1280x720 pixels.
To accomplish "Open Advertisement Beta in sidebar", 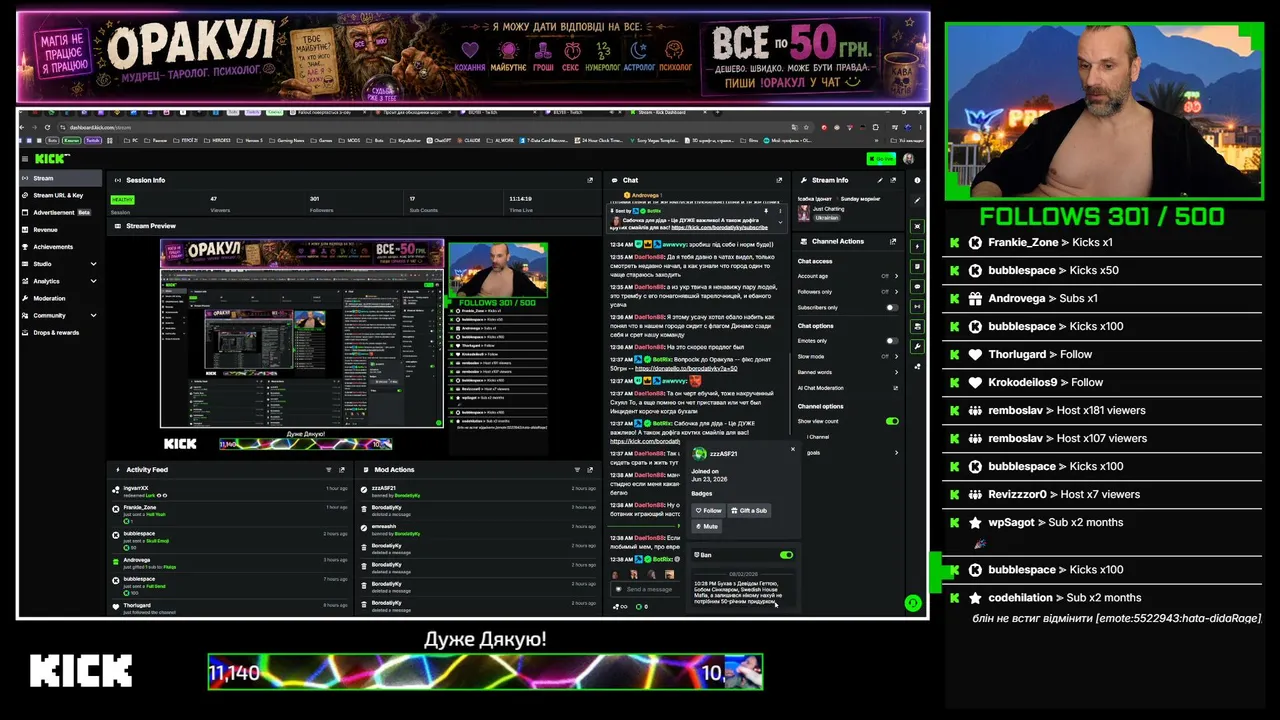I will pos(60,212).
